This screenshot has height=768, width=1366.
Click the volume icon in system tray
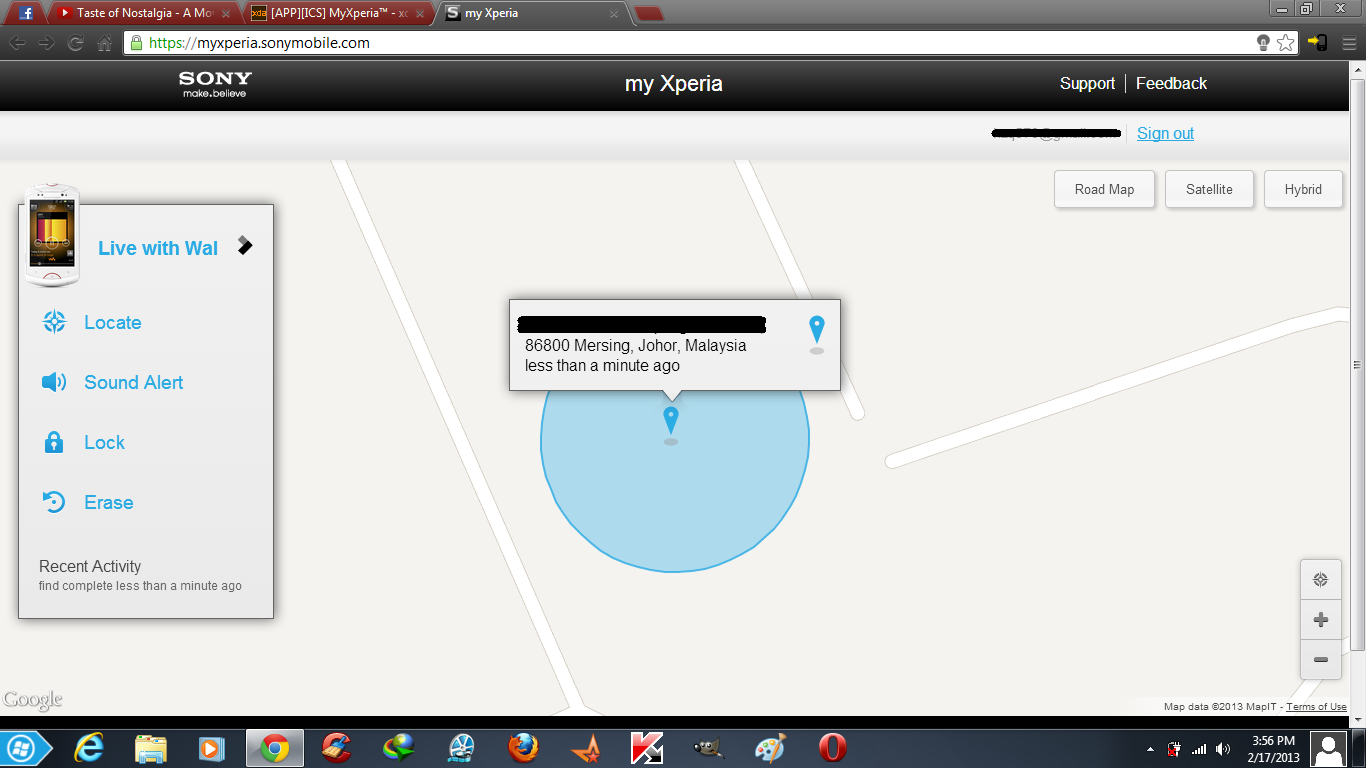[1223, 749]
